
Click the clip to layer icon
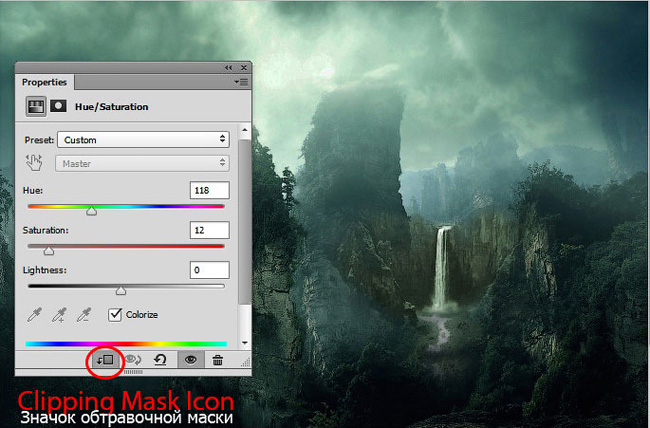pyautogui.click(x=105, y=360)
